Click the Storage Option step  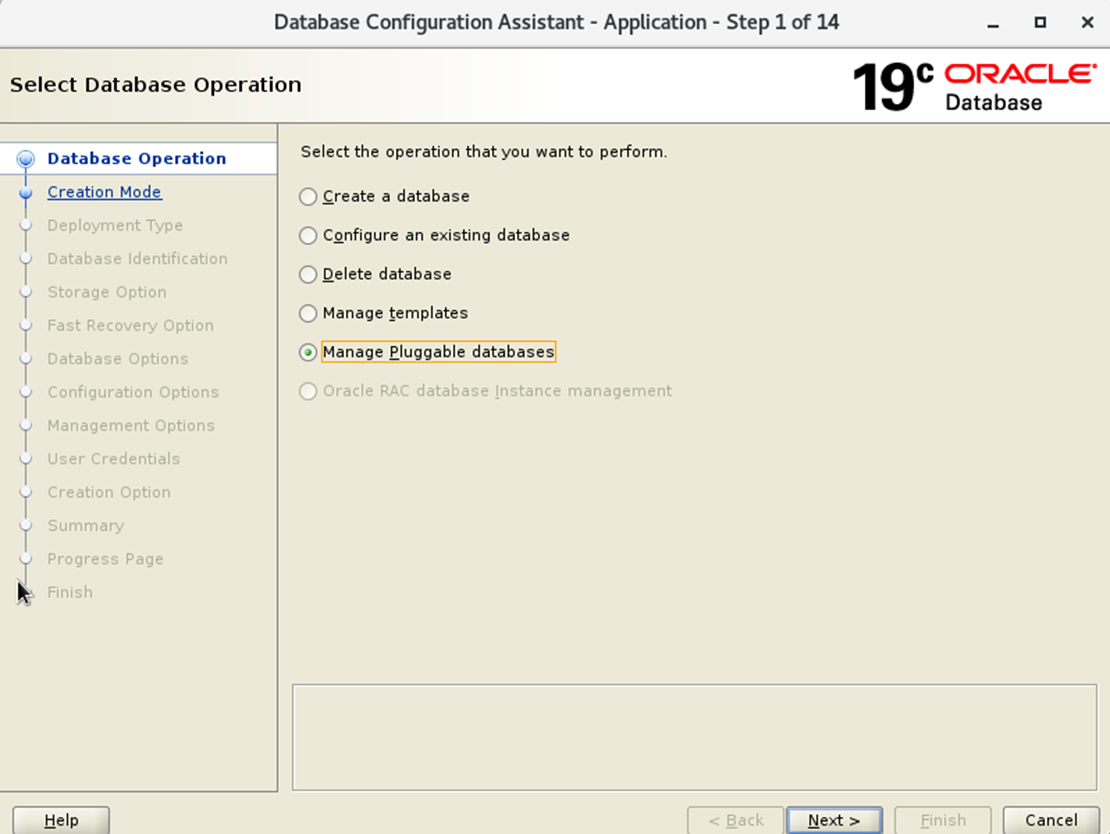click(x=107, y=292)
